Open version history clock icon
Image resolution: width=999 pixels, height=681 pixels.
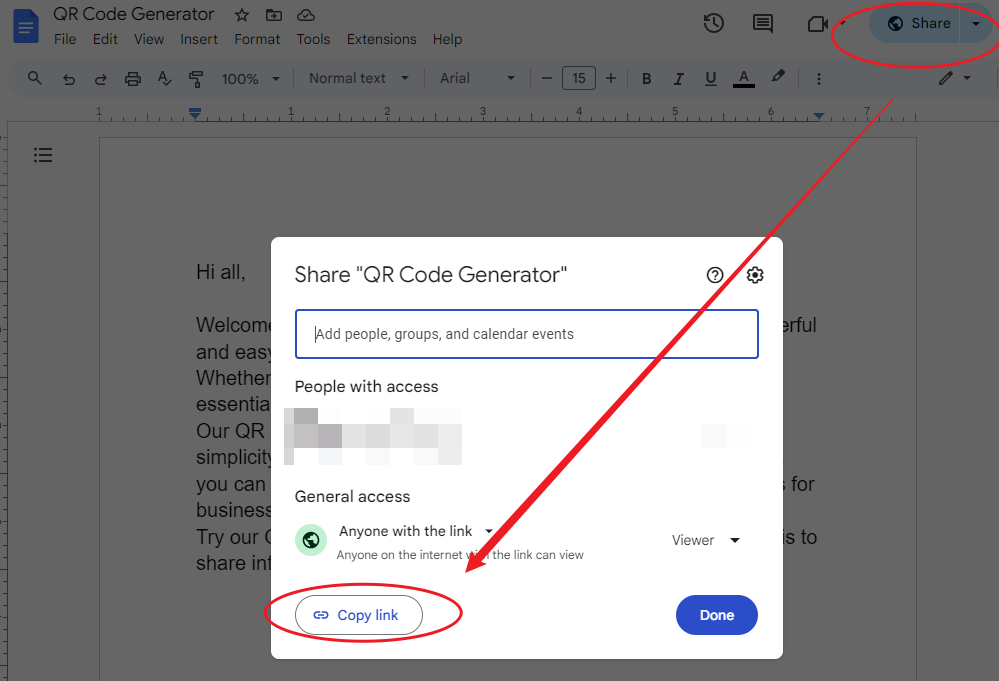tap(714, 24)
